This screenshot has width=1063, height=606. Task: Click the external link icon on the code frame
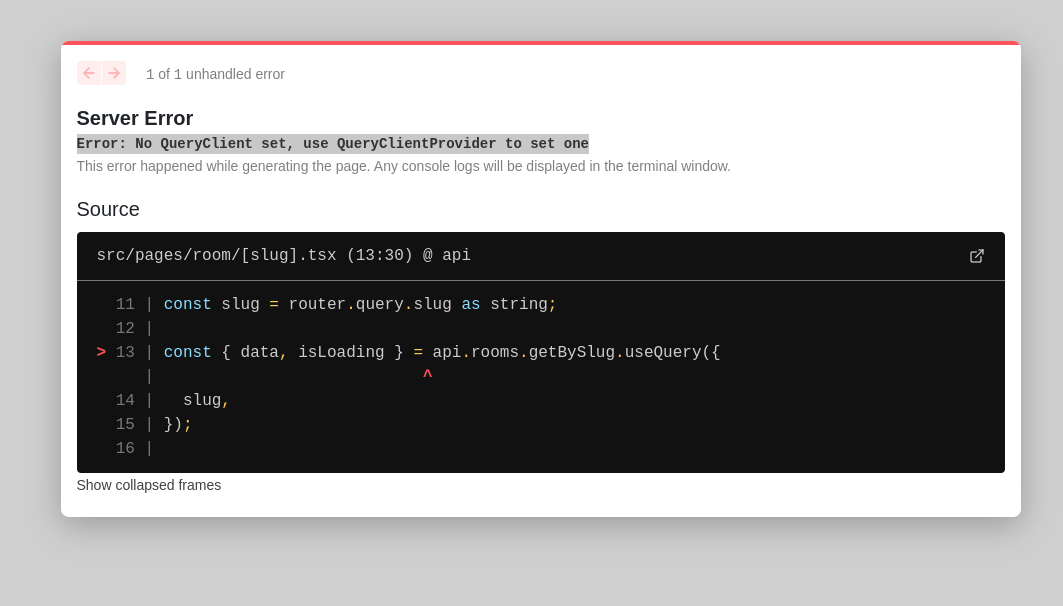click(977, 256)
